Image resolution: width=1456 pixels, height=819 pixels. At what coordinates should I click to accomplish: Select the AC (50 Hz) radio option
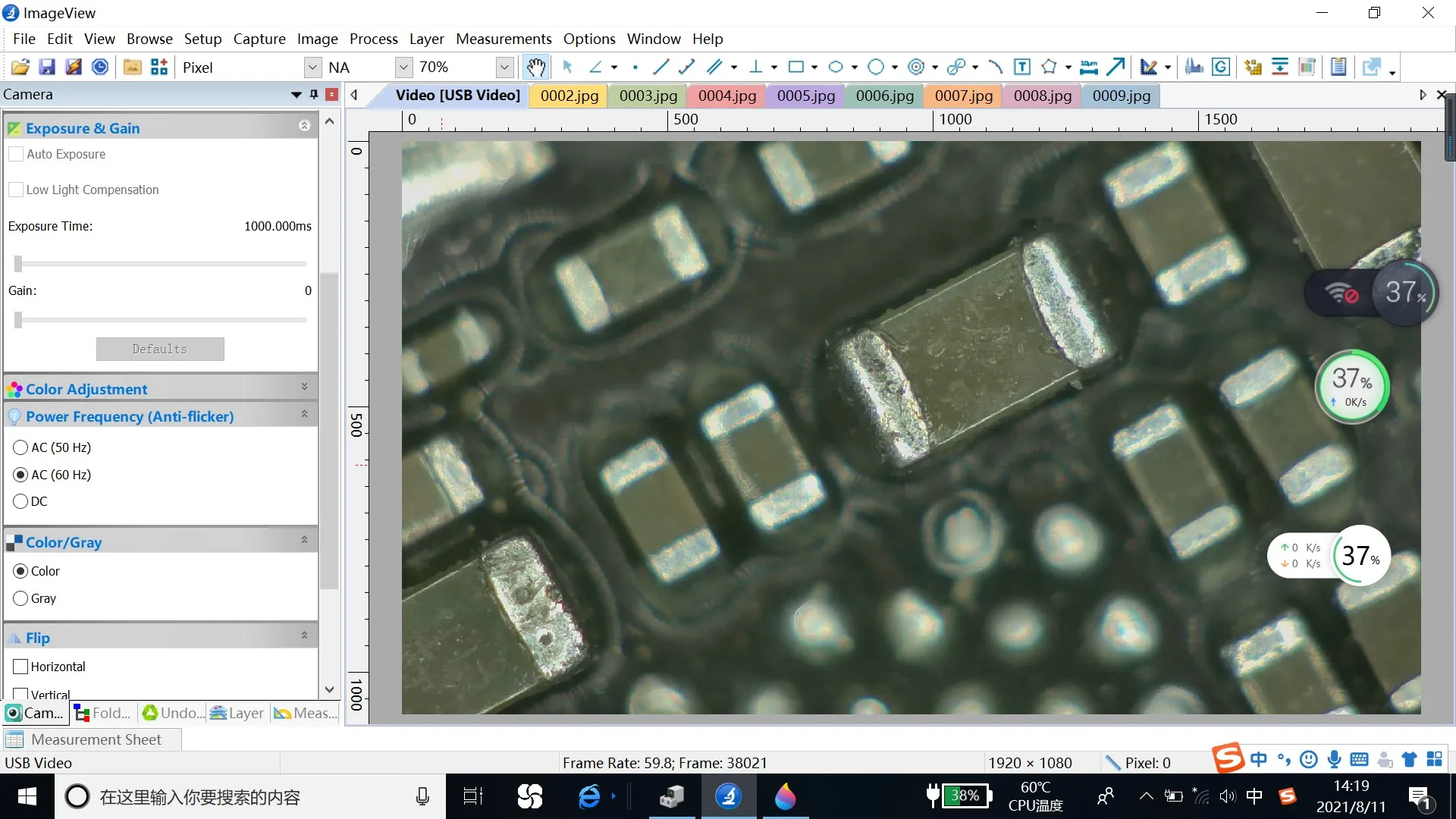coord(20,447)
